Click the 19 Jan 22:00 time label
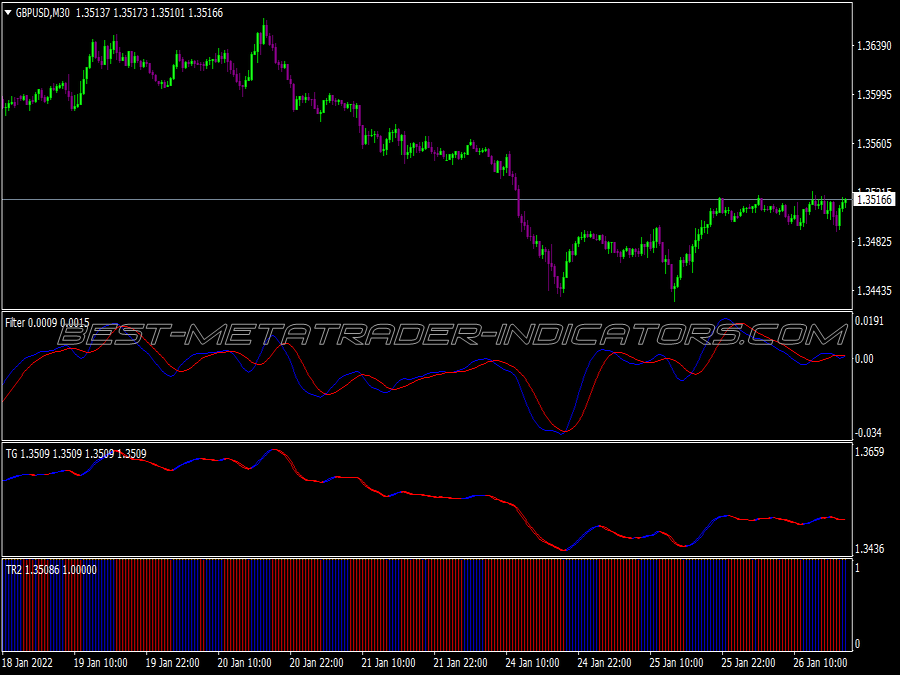The image size is (900, 675). (172, 663)
